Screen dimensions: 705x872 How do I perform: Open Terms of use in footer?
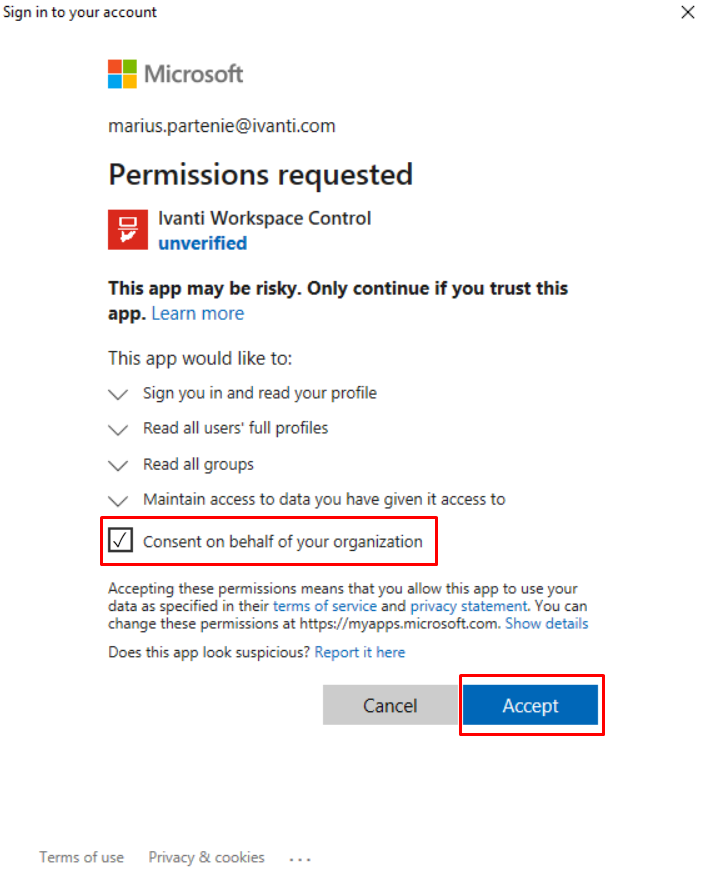pyautogui.click(x=82, y=857)
